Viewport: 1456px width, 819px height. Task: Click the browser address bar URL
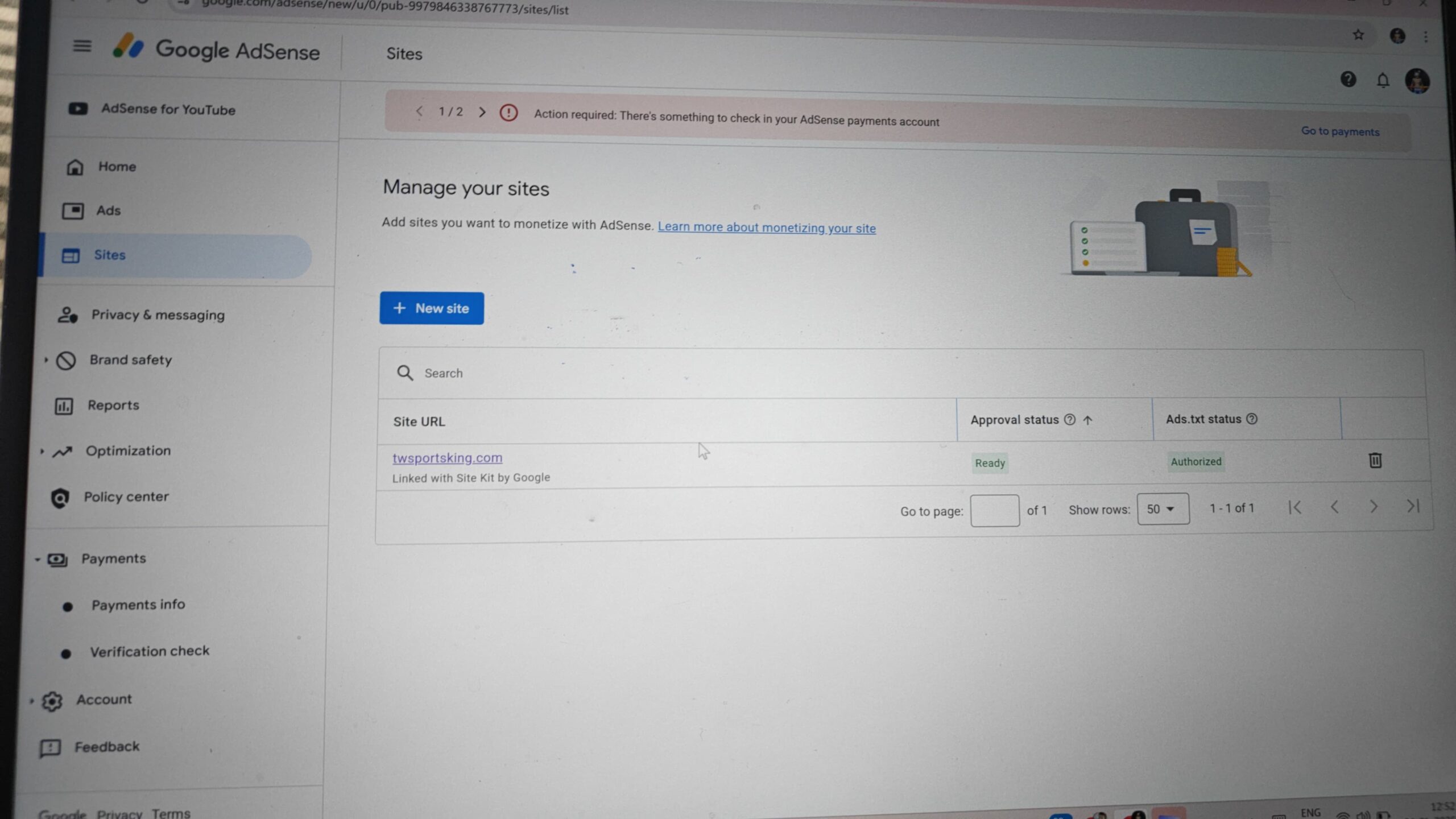[x=385, y=8]
